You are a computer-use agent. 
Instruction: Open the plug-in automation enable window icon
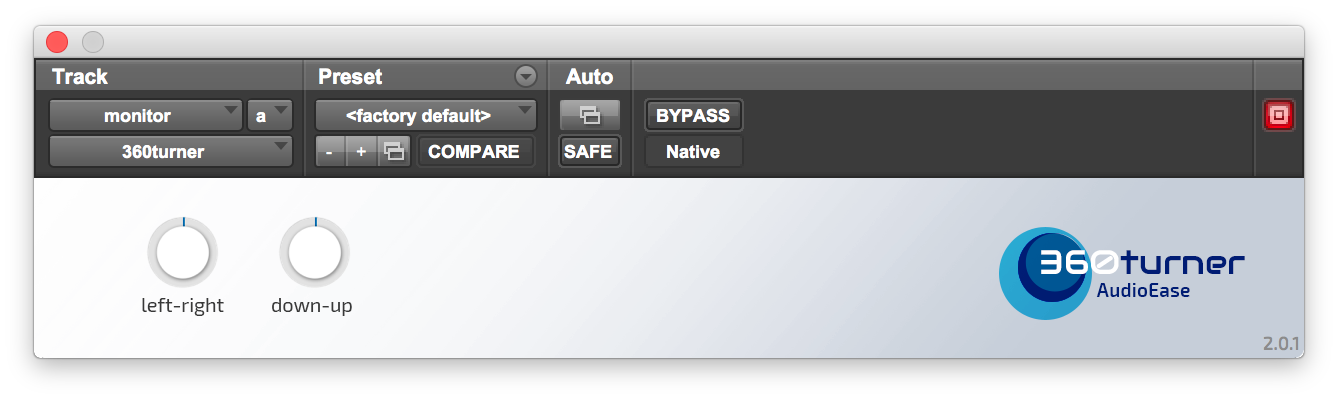click(590, 115)
